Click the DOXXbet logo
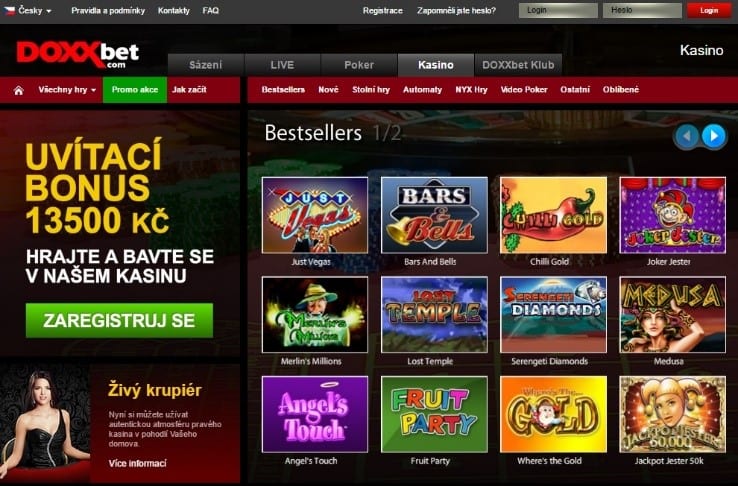This screenshot has width=738, height=486. click(78, 54)
